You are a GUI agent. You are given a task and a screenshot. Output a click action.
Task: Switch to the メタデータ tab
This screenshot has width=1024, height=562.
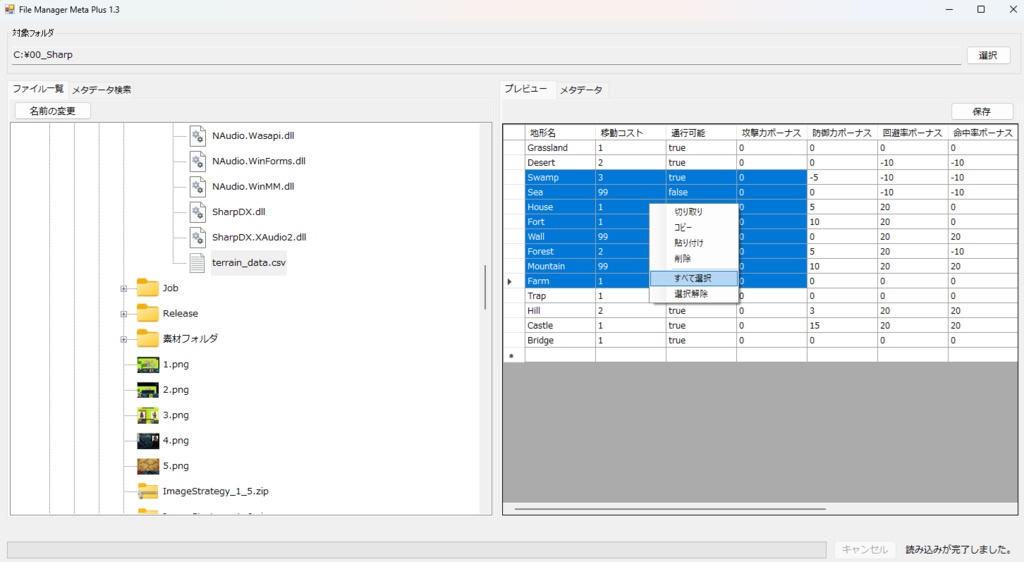pos(581,89)
